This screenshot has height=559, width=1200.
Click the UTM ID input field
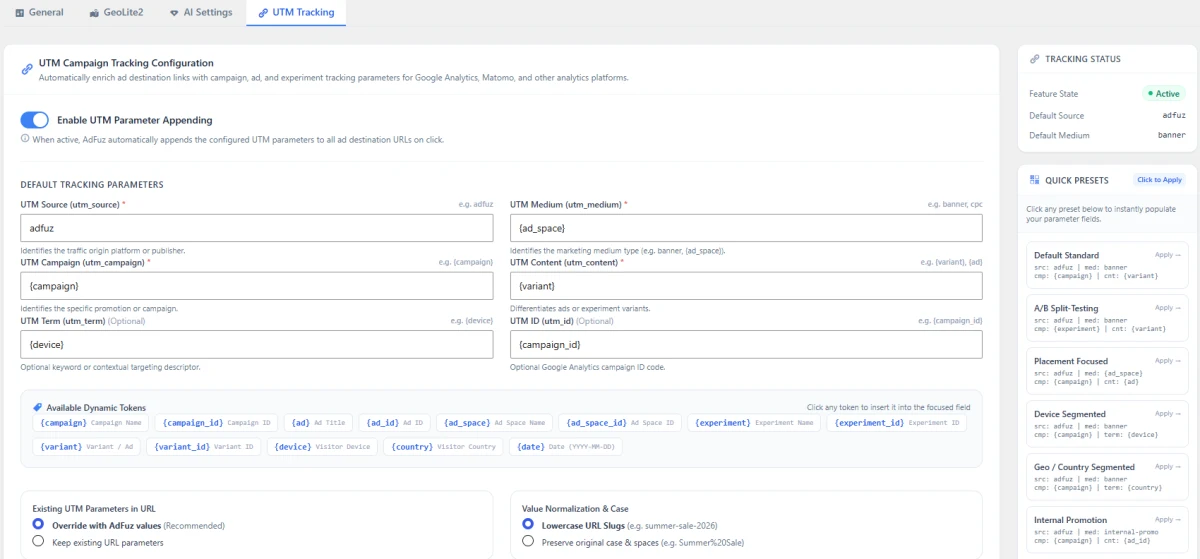tap(746, 344)
